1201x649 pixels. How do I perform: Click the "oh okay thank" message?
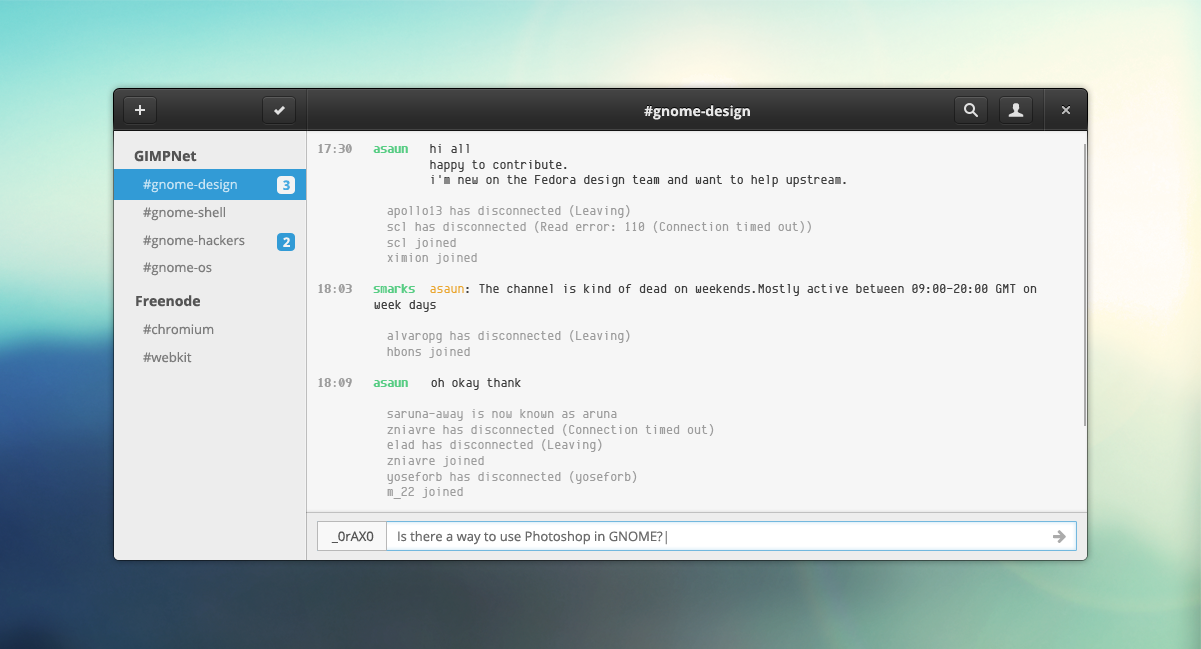[x=476, y=383]
